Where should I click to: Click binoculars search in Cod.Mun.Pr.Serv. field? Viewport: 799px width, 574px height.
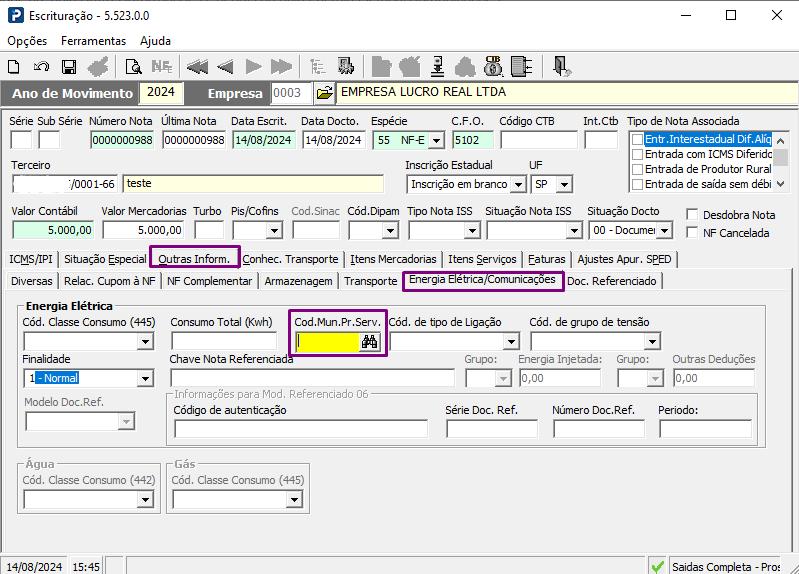pyautogui.click(x=369, y=342)
